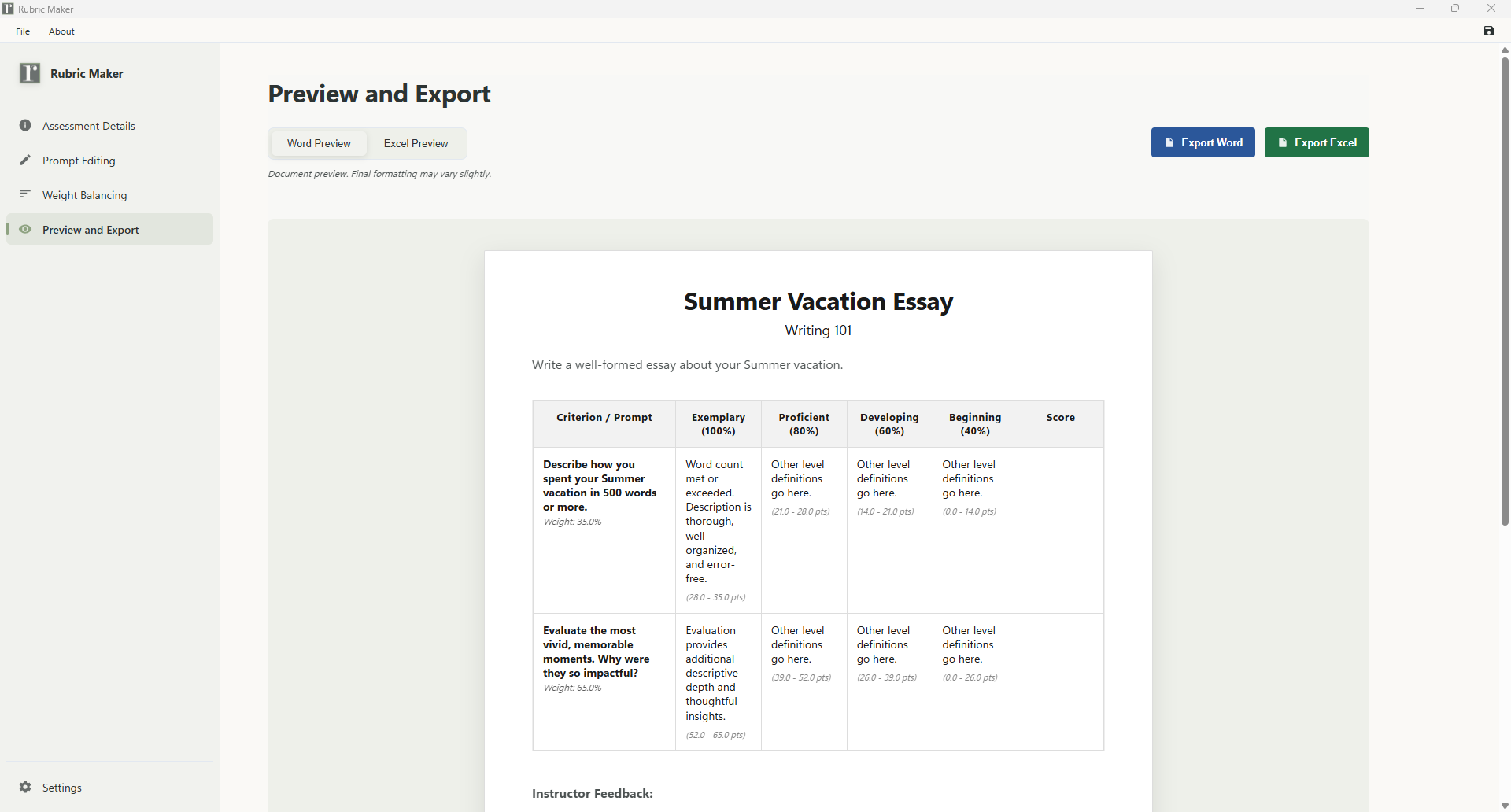The width and height of the screenshot is (1511, 812).
Task: Click the scrollbar up arrow
Action: coord(1505,50)
